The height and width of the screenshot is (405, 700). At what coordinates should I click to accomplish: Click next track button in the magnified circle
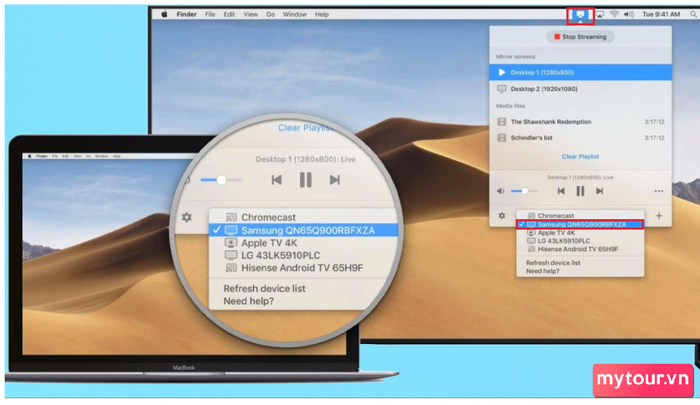pos(335,180)
